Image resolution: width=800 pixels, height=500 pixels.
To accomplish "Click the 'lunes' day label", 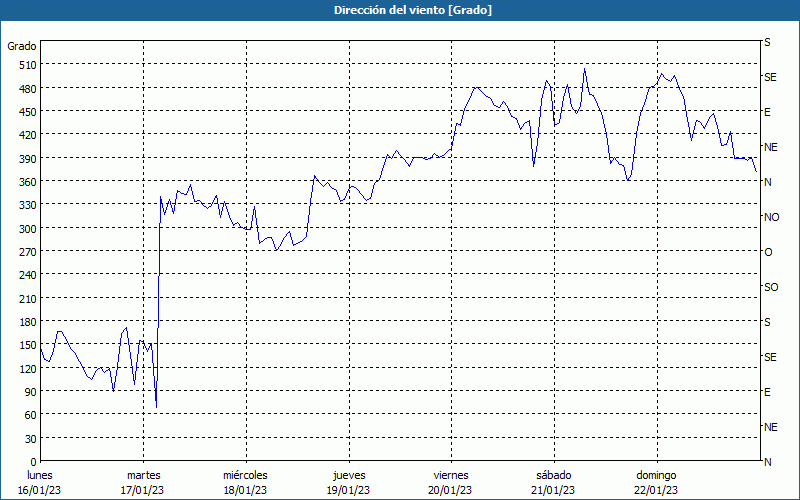I will [x=40, y=475].
